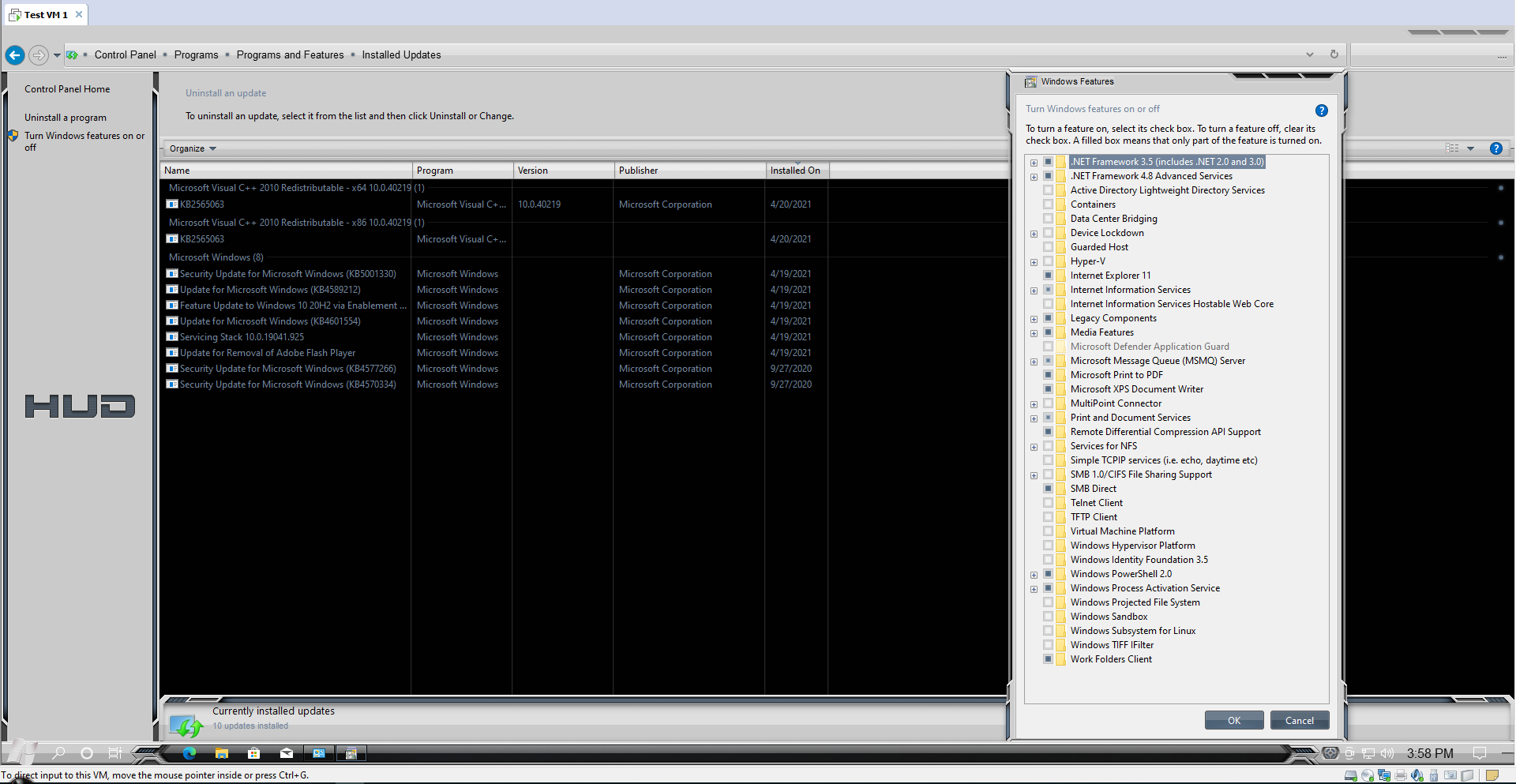
Task: Go to Programs in breadcrumb
Action: pos(196,54)
